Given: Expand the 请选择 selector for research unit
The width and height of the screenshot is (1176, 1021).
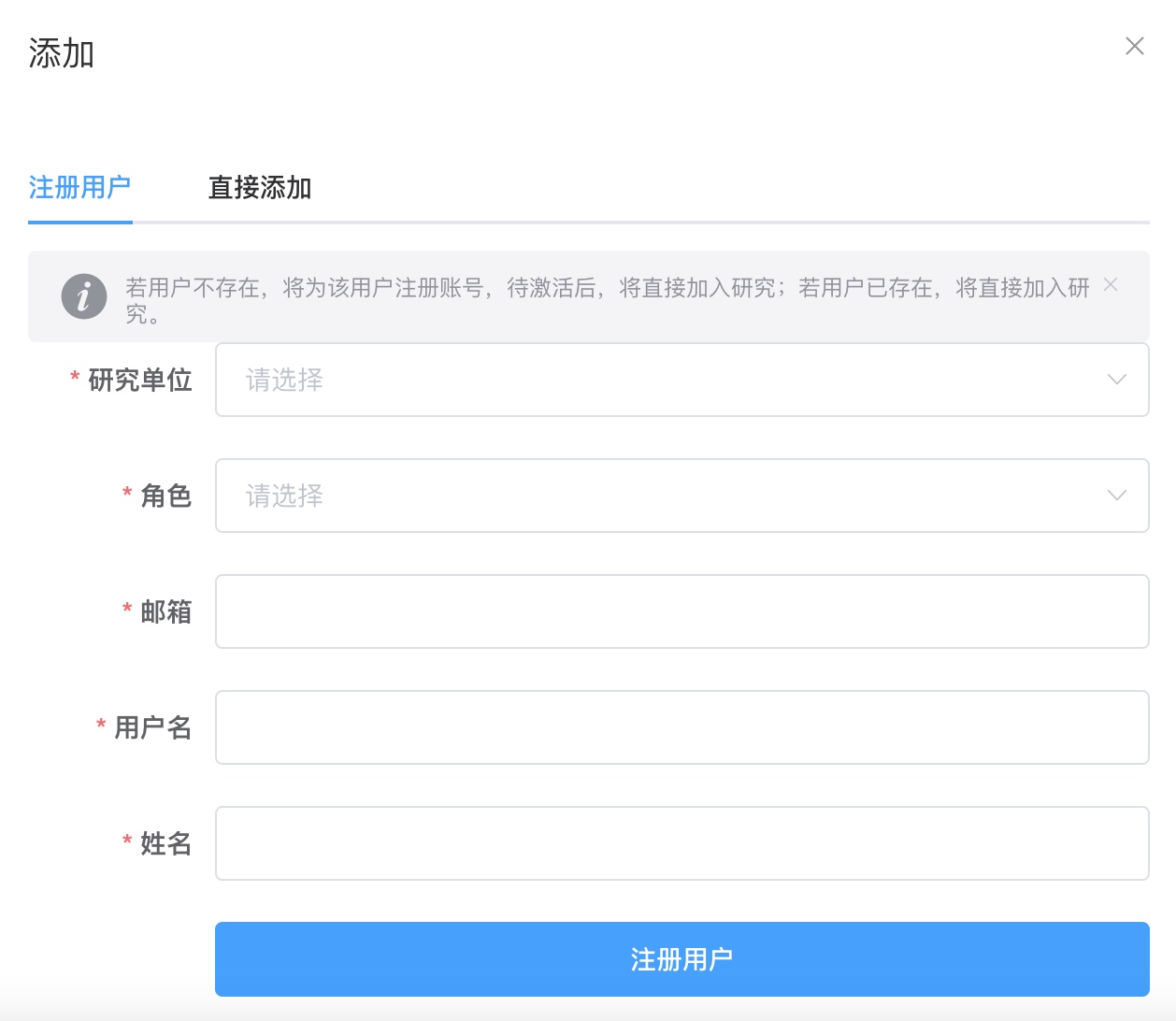Looking at the screenshot, I should (283, 380).
